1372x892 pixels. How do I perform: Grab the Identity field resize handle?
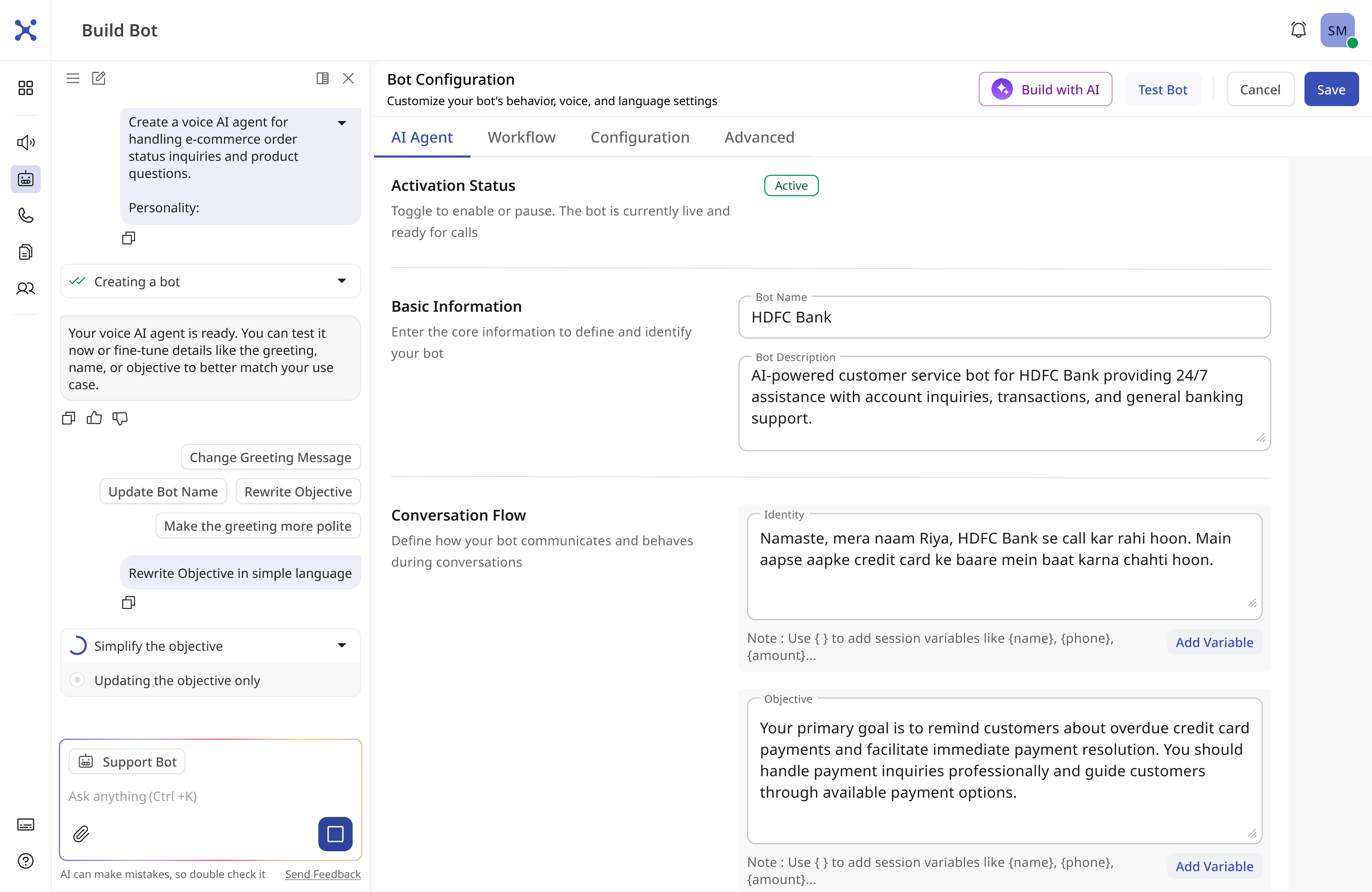click(x=1252, y=603)
